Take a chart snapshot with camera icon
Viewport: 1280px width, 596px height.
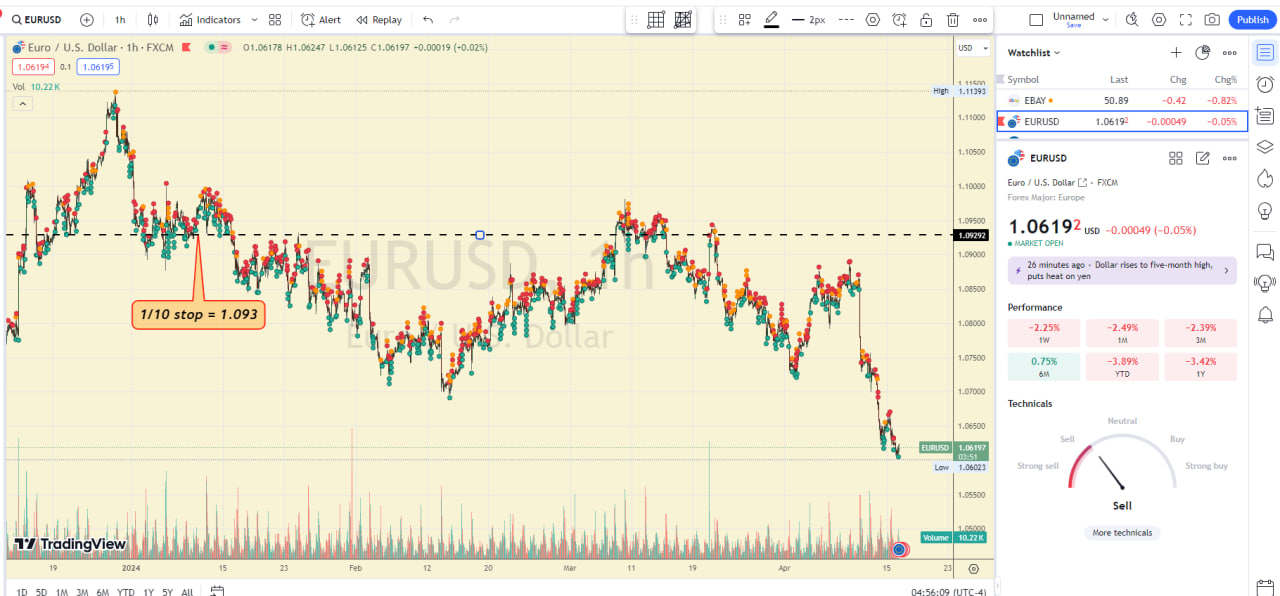tap(1212, 20)
